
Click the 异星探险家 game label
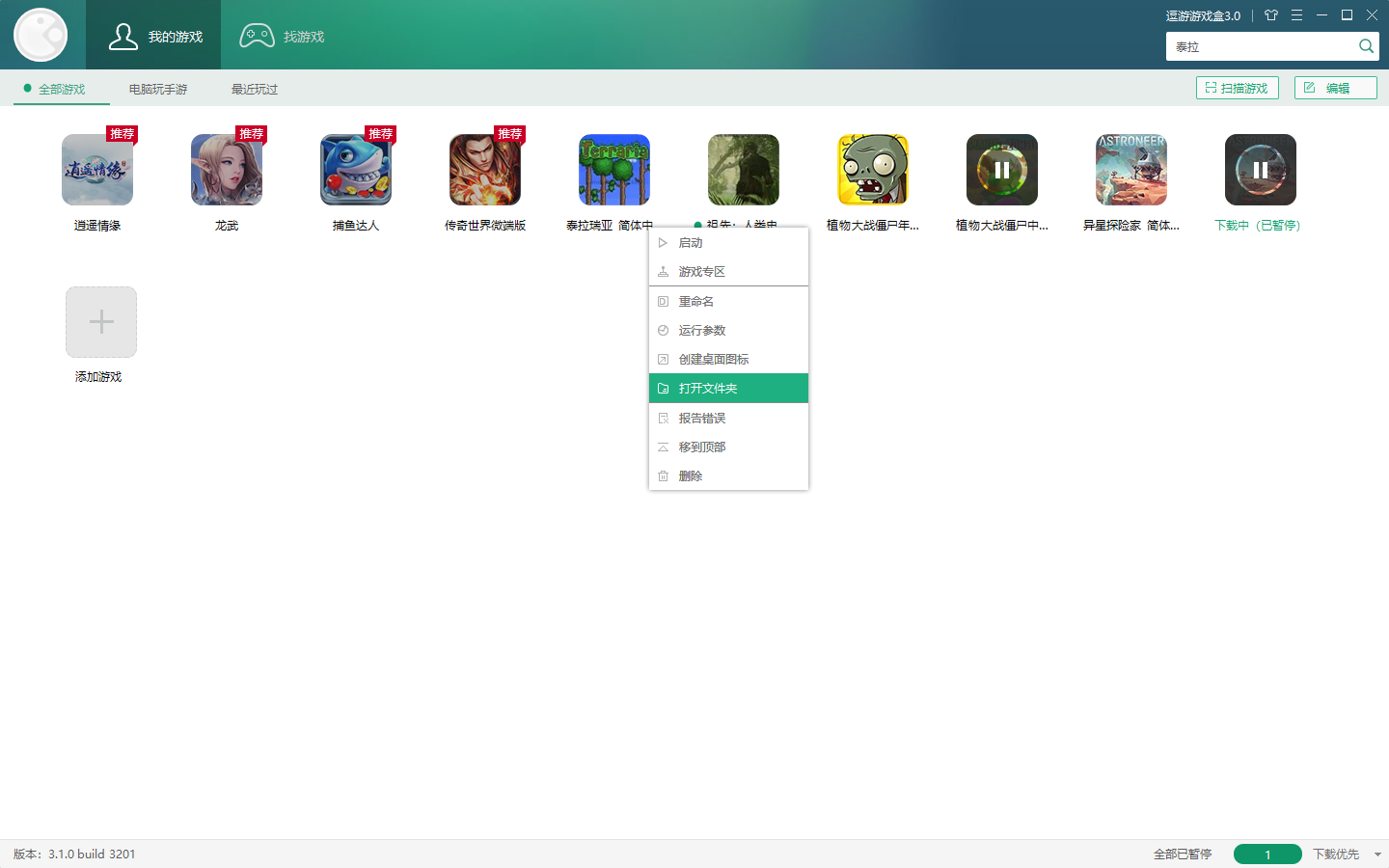coord(1130,226)
